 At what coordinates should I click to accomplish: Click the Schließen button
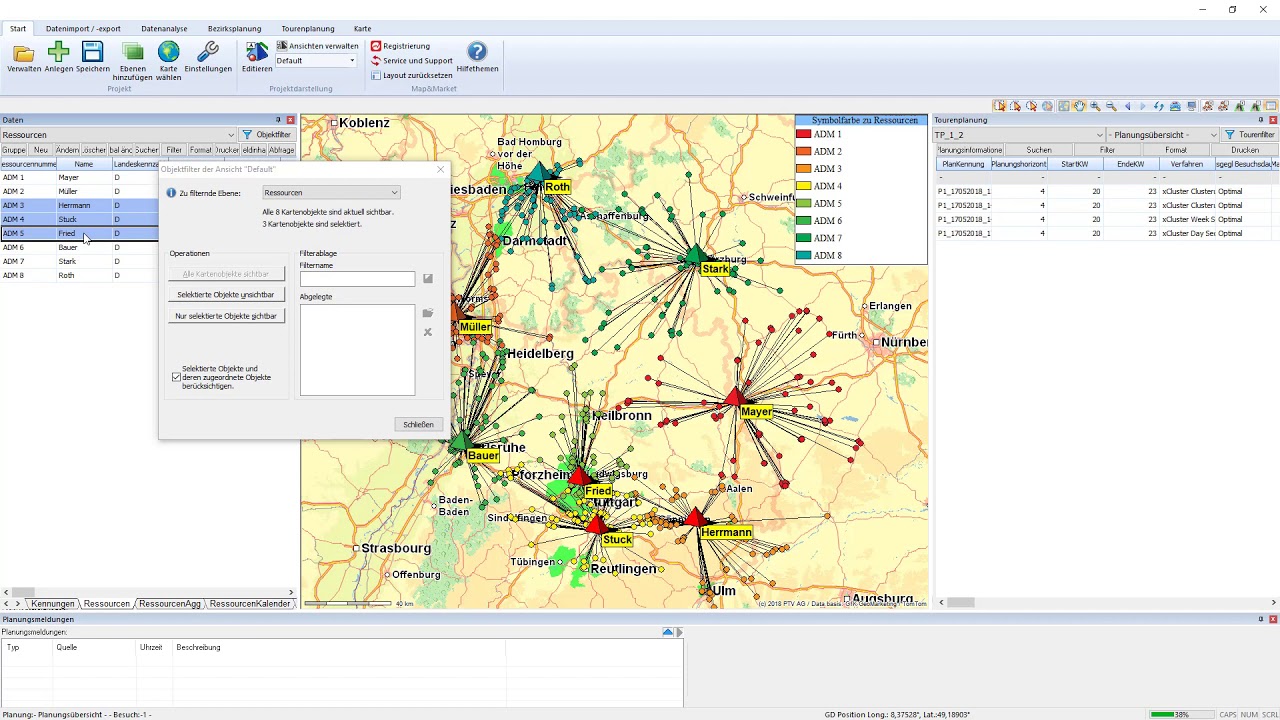coord(418,425)
